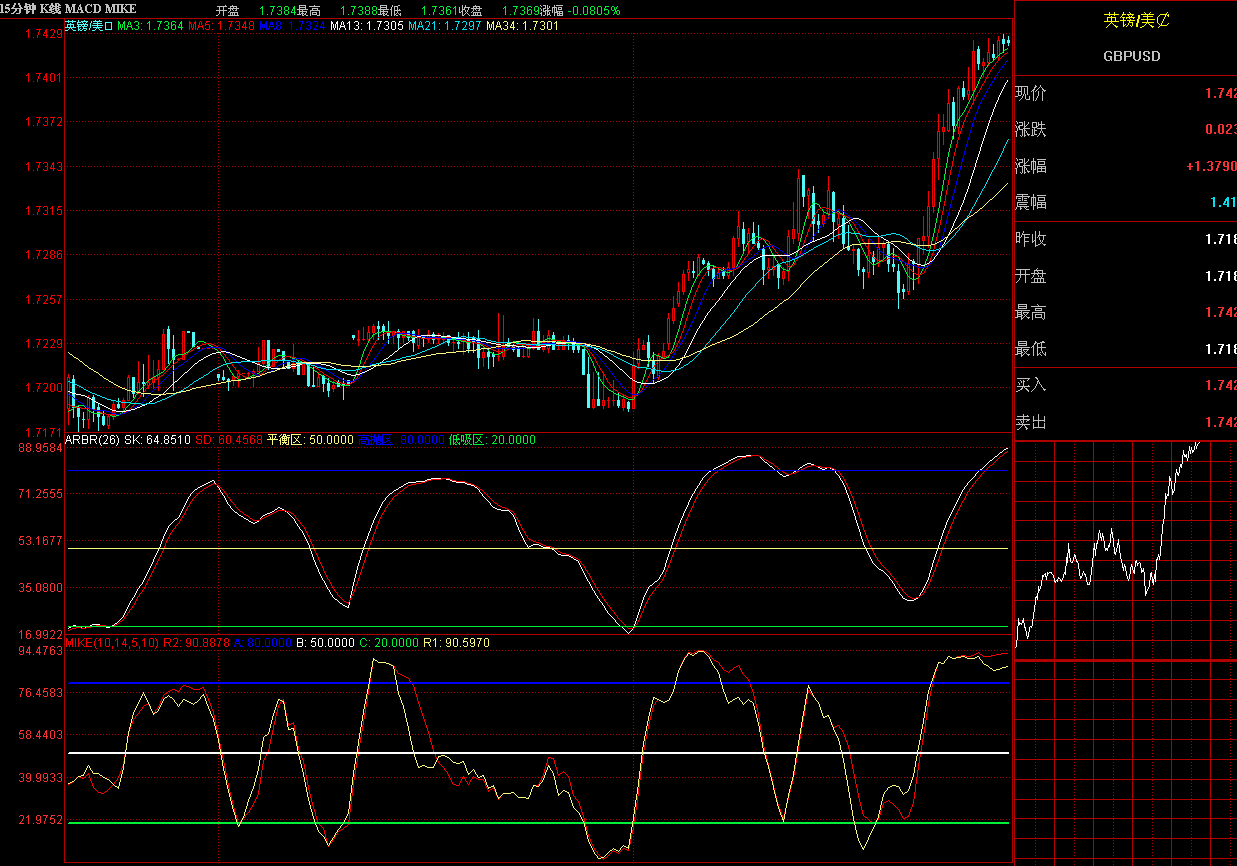Click the mini intraday trend chart thumbnail
Image resolution: width=1237 pixels, height=866 pixels.
tap(1125, 650)
